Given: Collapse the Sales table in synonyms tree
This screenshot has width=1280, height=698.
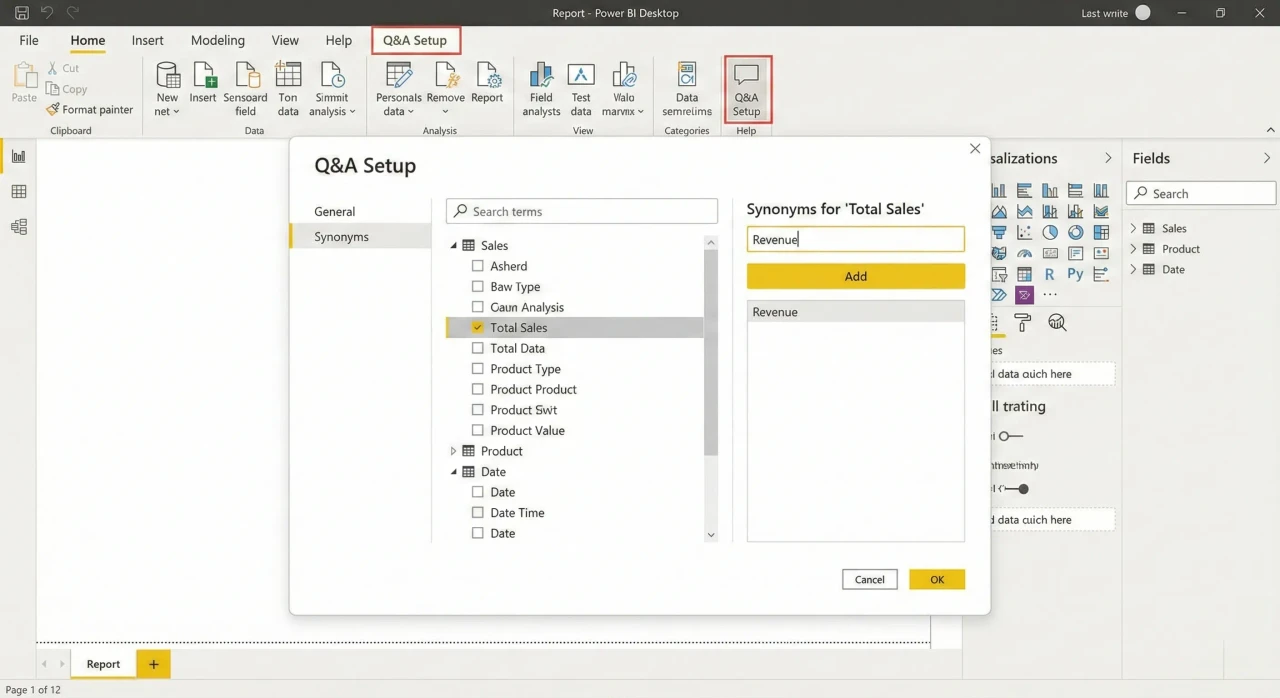Looking at the screenshot, I should (453, 245).
